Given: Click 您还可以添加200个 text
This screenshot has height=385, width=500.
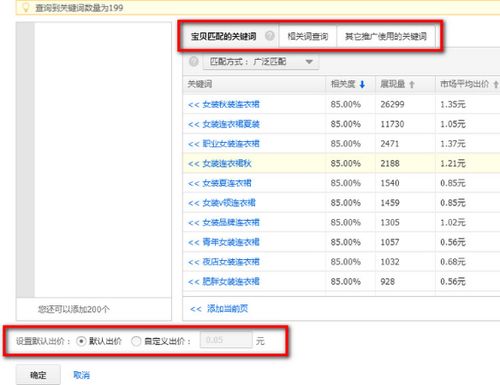Looking at the screenshot, I should 74,309.
